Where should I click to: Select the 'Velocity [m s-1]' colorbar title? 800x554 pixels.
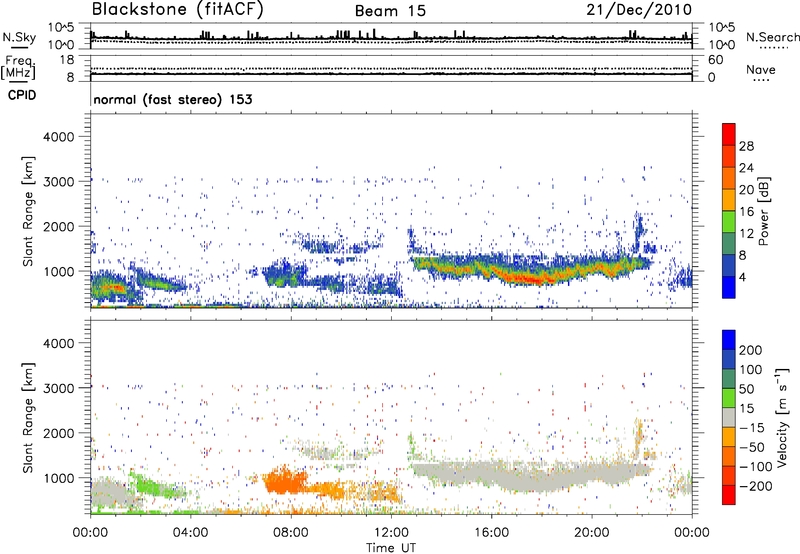pos(782,417)
